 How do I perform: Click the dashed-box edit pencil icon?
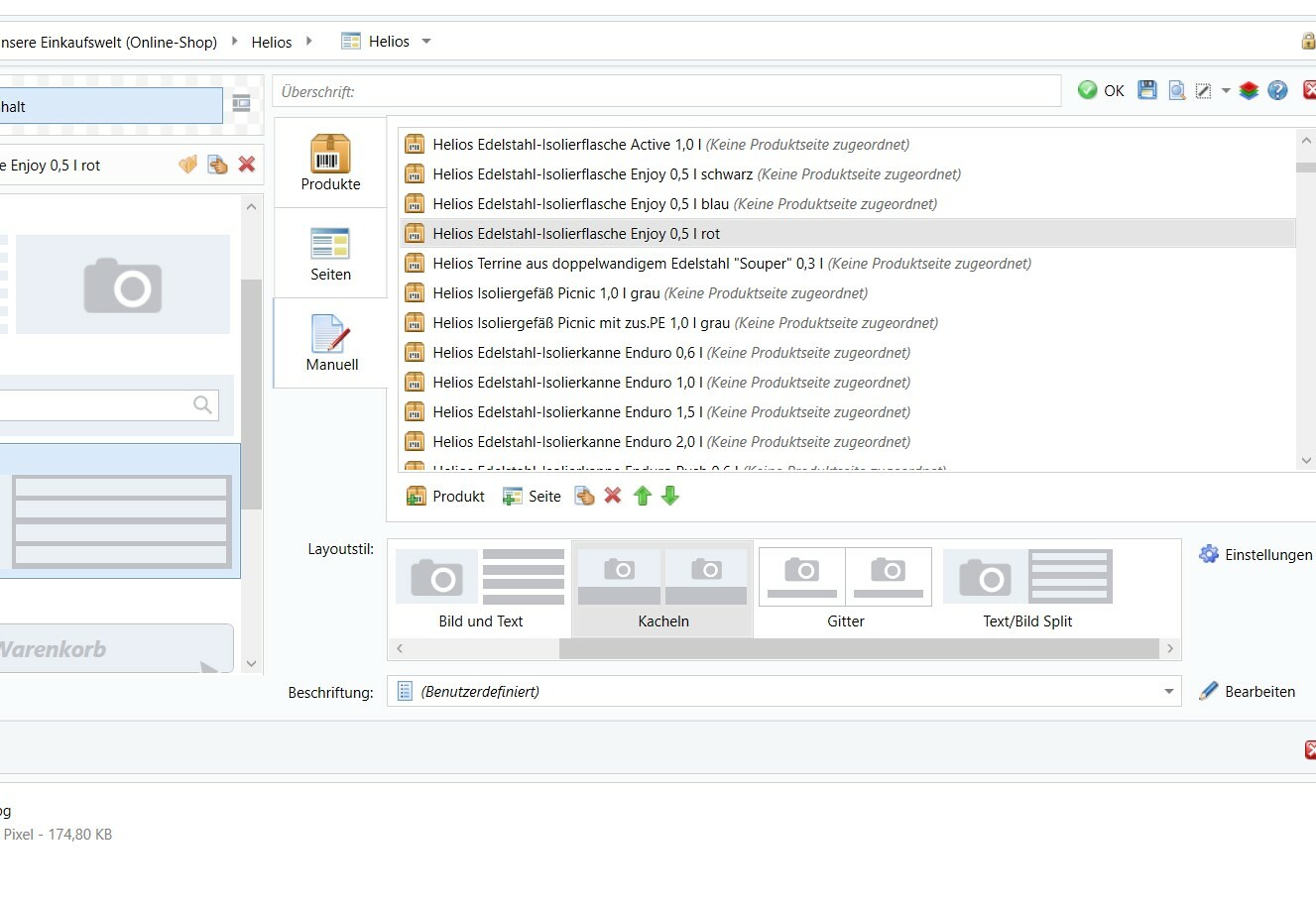click(x=1203, y=90)
